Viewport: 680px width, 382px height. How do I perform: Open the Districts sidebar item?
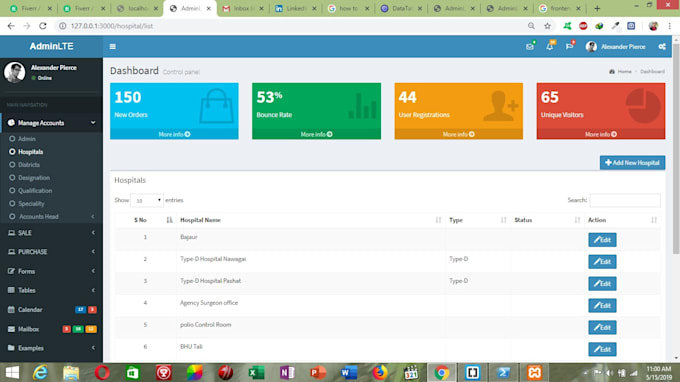29,165
